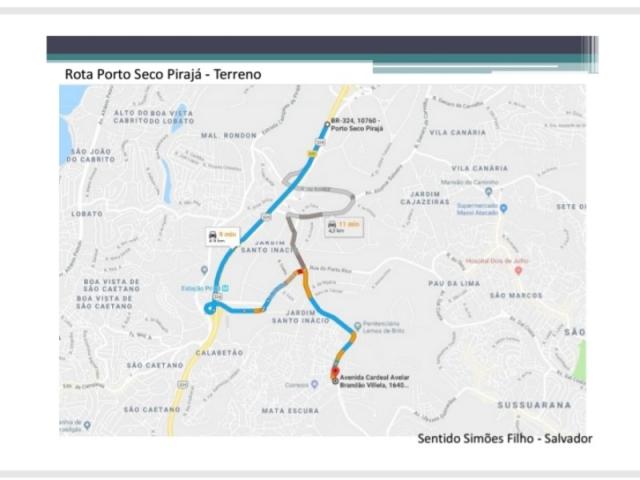Click the origin marker at Porto Seco Pirajá
This screenshot has width=640, height=480.
pos(327,124)
